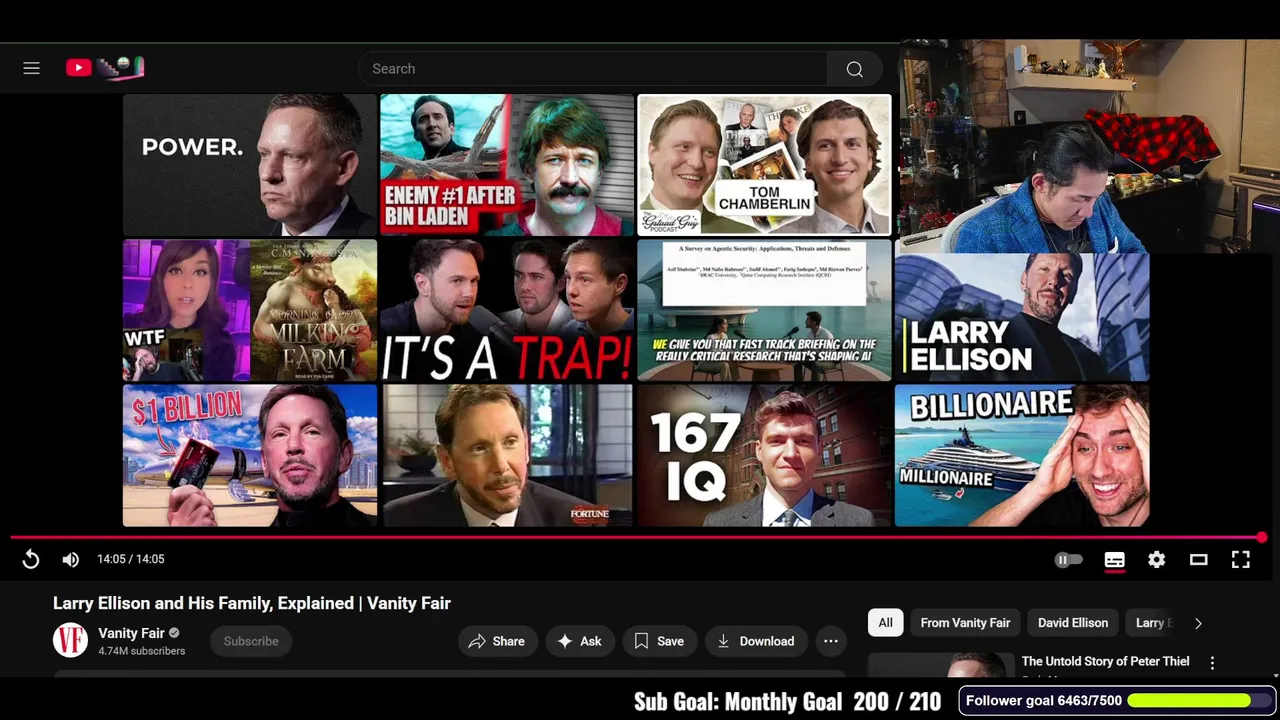Save video to playlist
Viewport: 1280px width, 720px height.
[659, 641]
